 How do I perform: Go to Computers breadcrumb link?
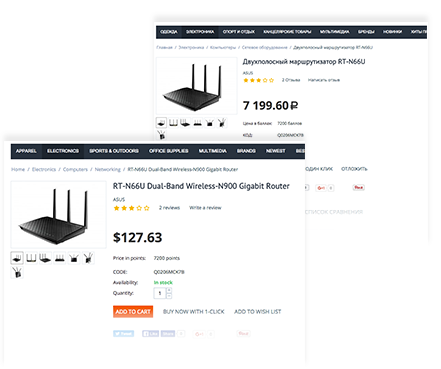(x=75, y=169)
